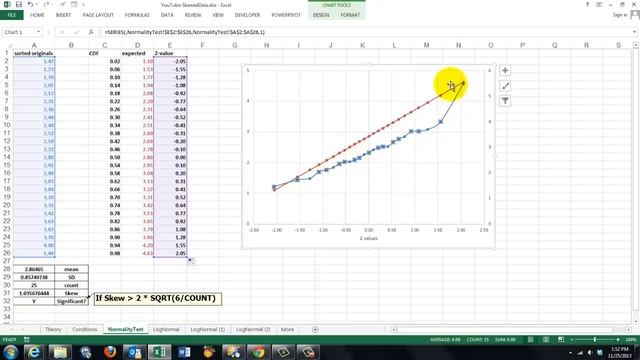Click the zoom out minus icon
640x360 pixels.
tap(572, 340)
